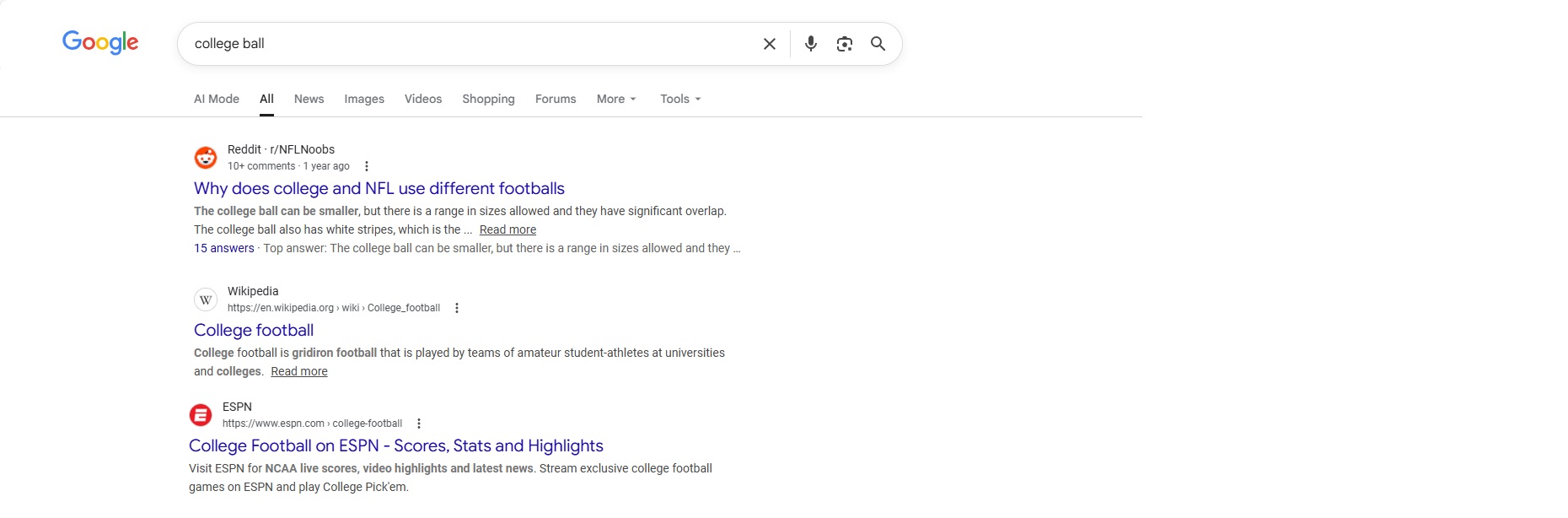Click the 'Wikipedia' site name
Screen dimensions: 1568x518
click(253, 291)
